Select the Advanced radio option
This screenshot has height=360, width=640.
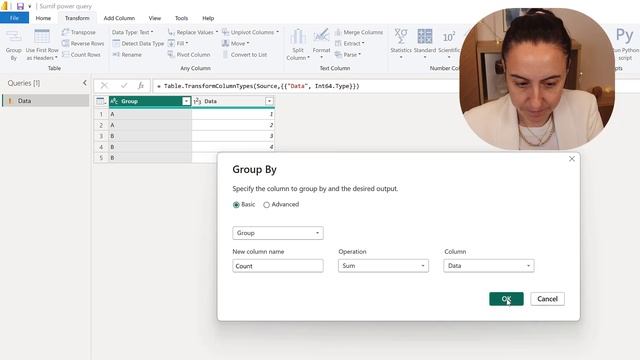267,205
